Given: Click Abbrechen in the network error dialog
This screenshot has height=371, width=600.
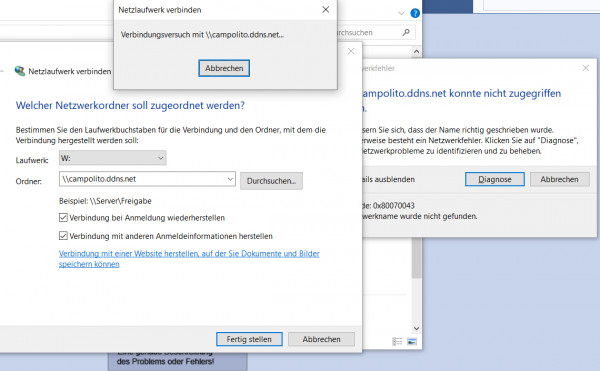Looking at the screenshot, I should click(559, 179).
